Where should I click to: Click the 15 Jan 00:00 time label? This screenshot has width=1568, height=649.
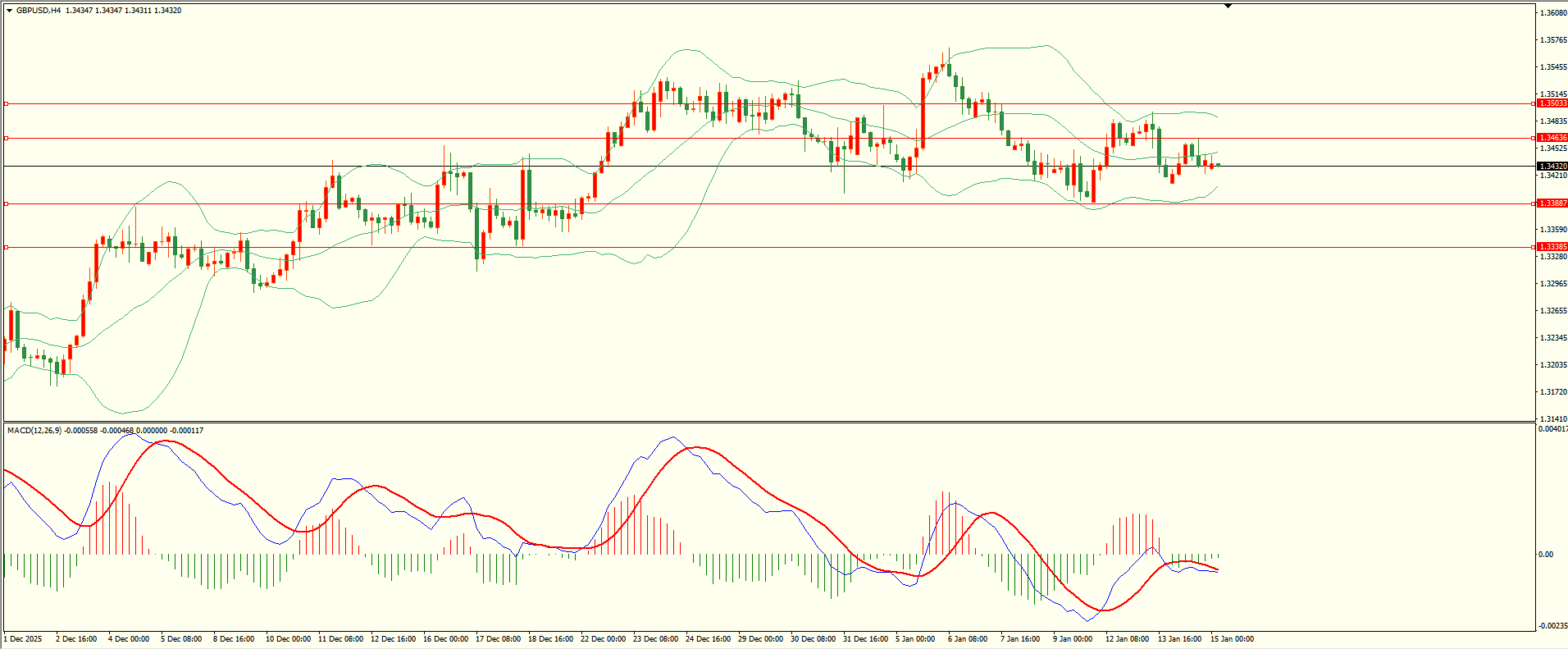1232,639
